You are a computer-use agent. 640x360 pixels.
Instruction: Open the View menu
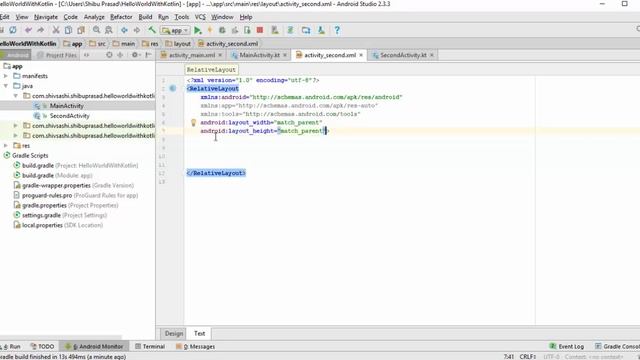pos(22,17)
